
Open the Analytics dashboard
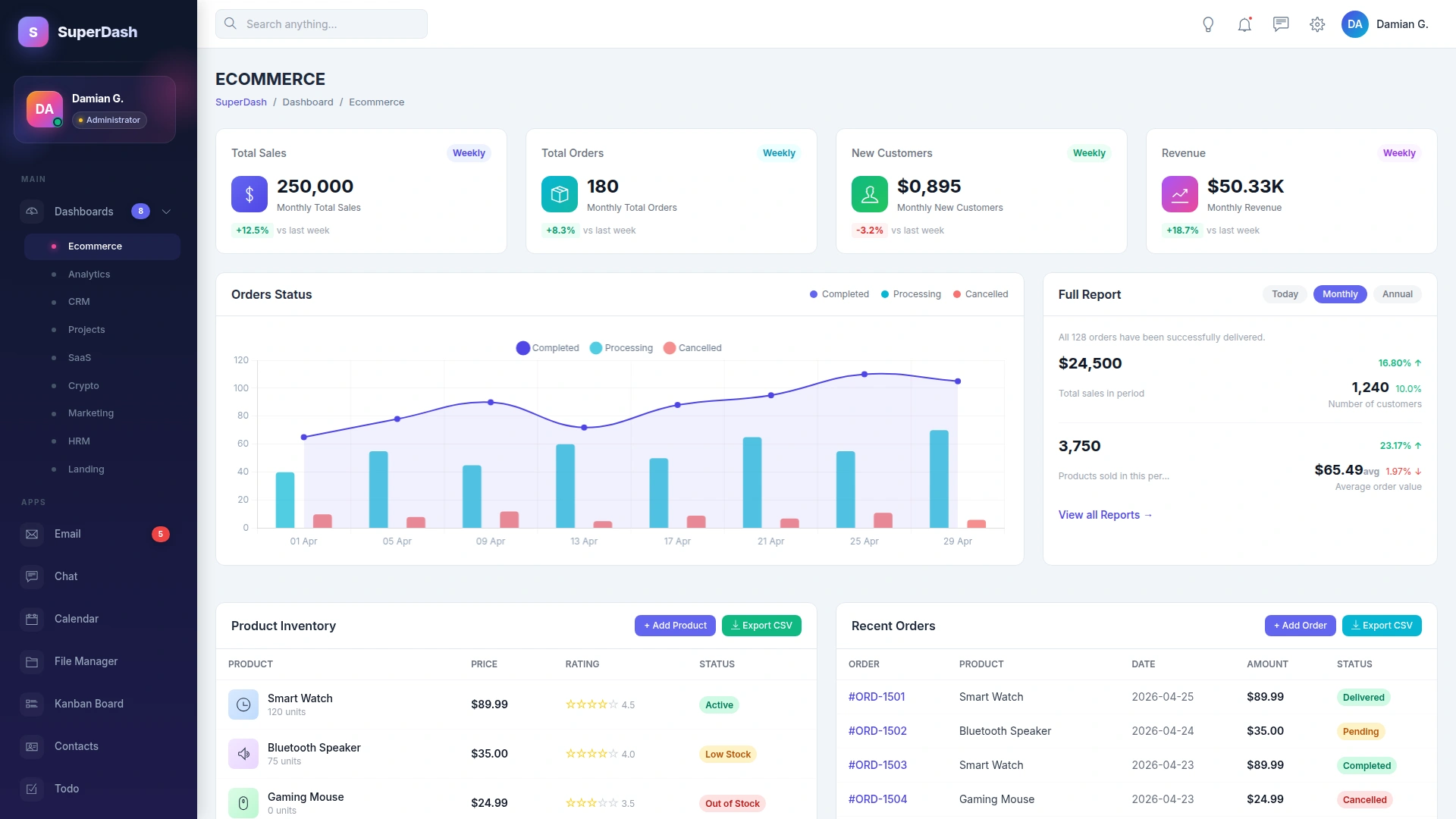pyautogui.click(x=102, y=275)
